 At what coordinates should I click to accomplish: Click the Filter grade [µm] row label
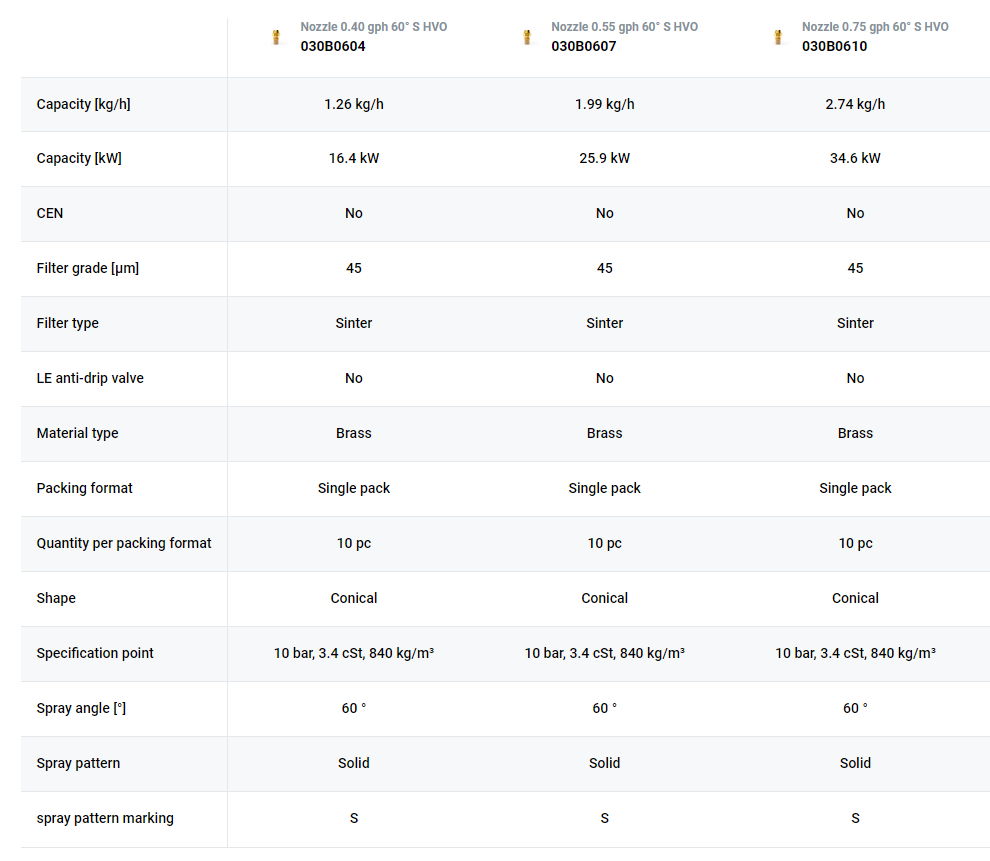tap(88, 268)
